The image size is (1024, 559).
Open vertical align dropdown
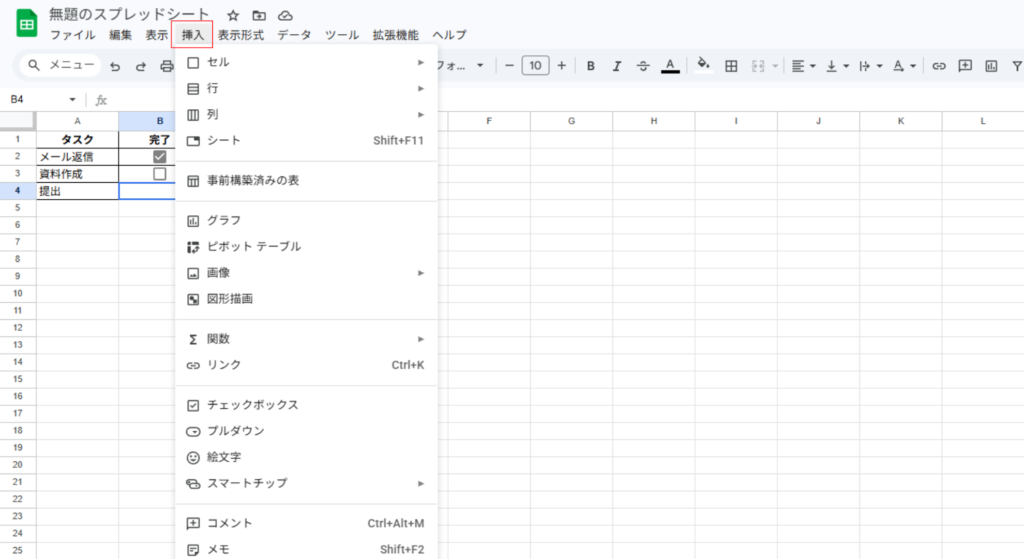point(837,66)
